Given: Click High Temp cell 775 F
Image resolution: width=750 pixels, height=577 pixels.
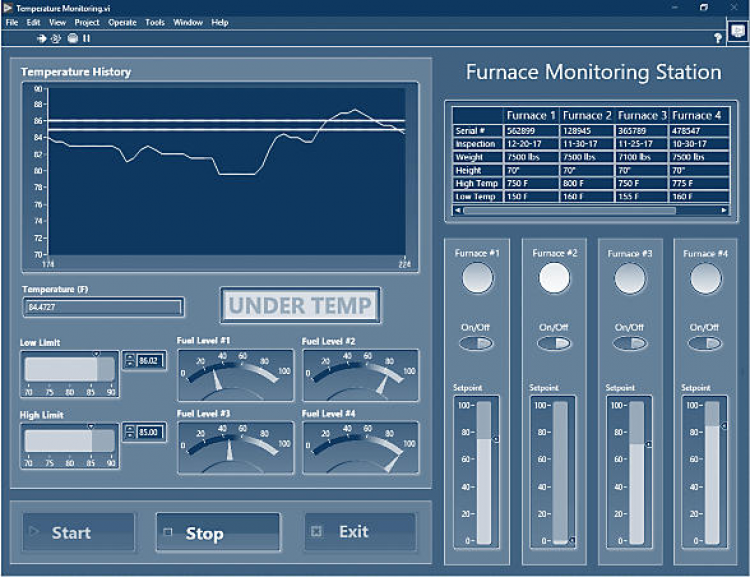Looking at the screenshot, I should [x=699, y=183].
